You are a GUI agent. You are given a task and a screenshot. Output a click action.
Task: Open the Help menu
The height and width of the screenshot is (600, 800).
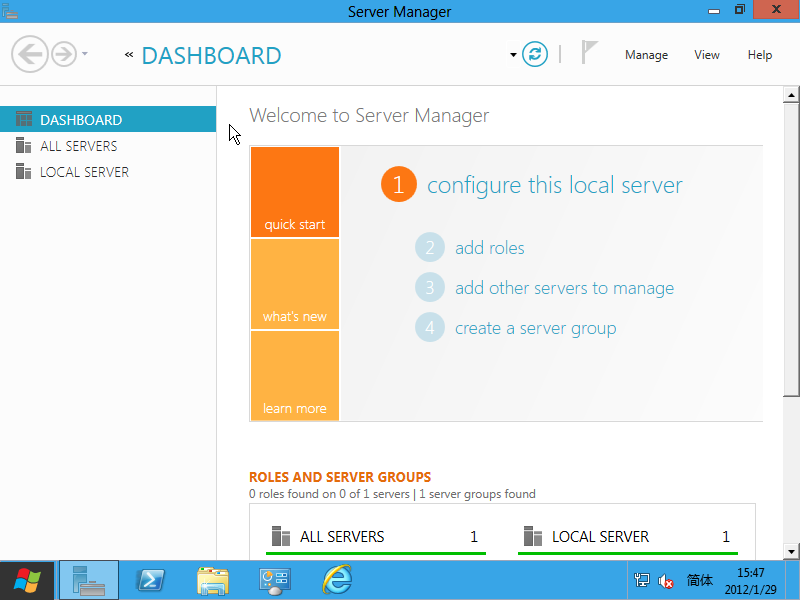[760, 55]
